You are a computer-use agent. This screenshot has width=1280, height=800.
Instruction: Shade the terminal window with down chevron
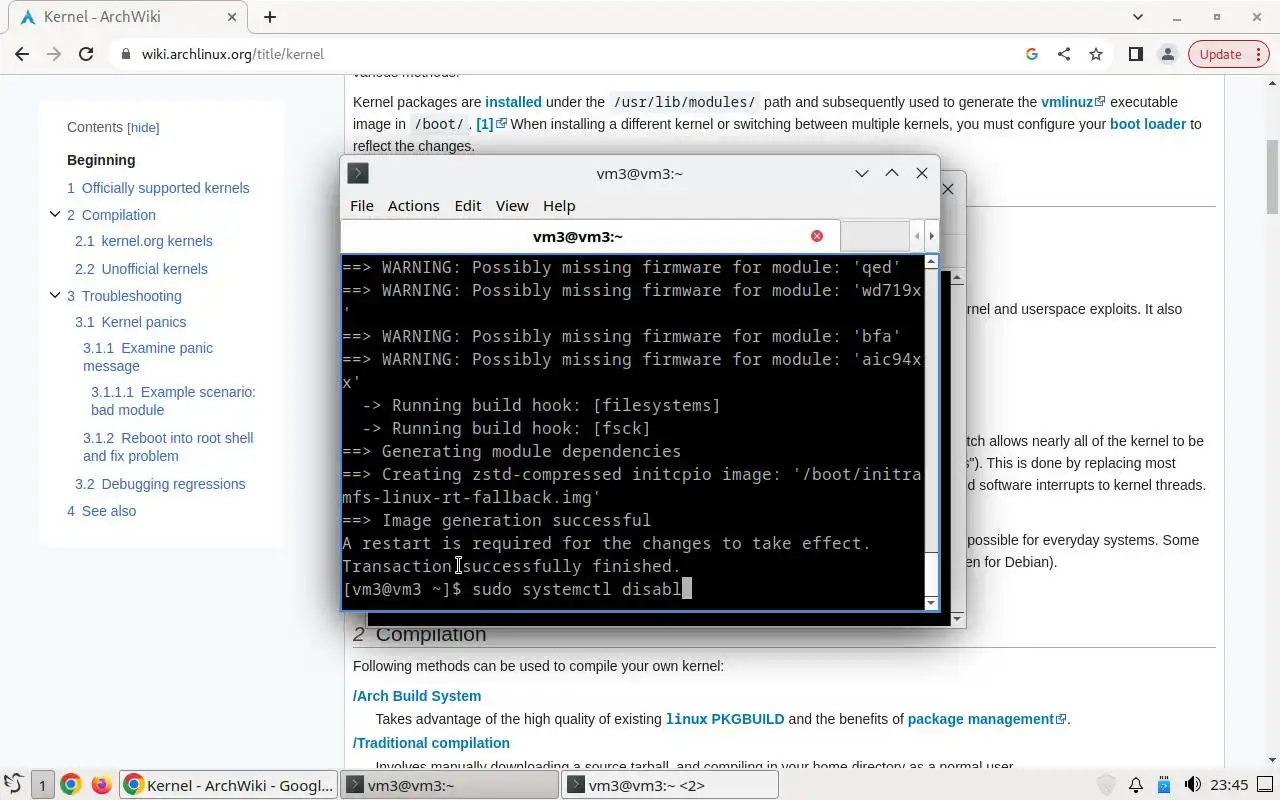tap(861, 173)
